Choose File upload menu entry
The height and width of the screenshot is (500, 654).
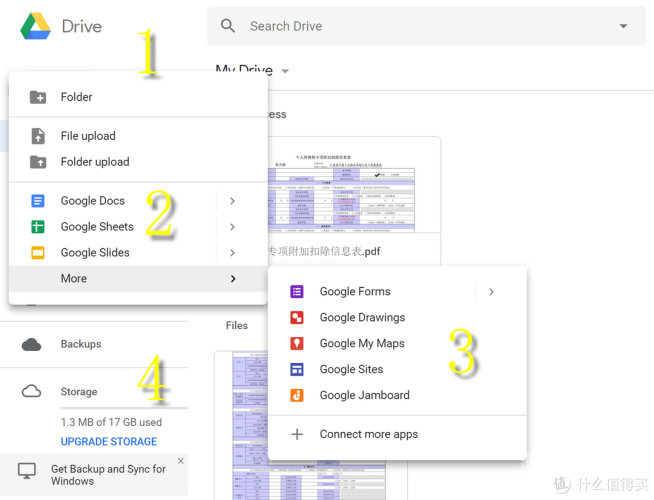(138, 136)
